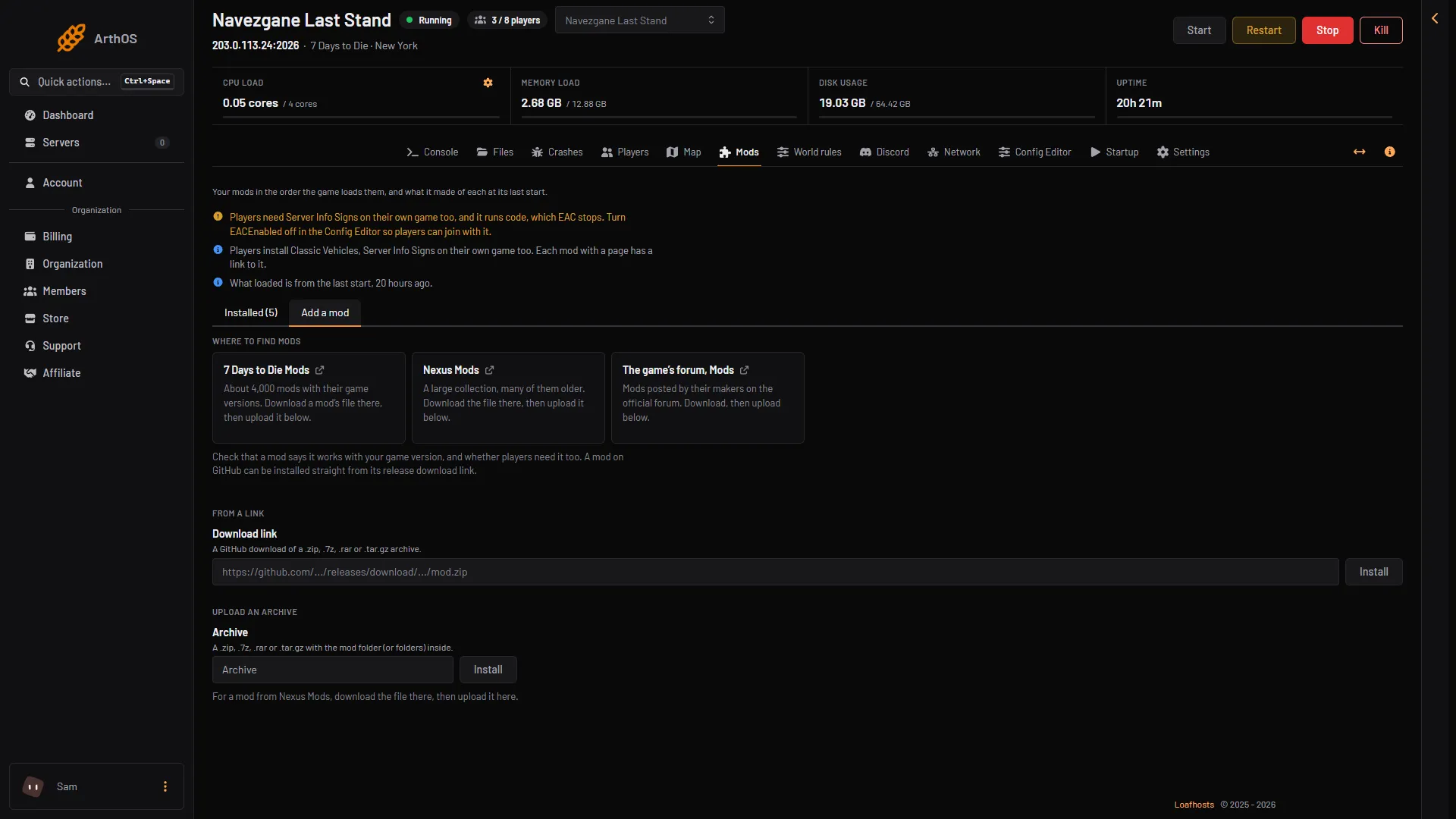This screenshot has width=1456, height=819.
Task: Focus the GitHub download link input
Action: [x=776, y=572]
